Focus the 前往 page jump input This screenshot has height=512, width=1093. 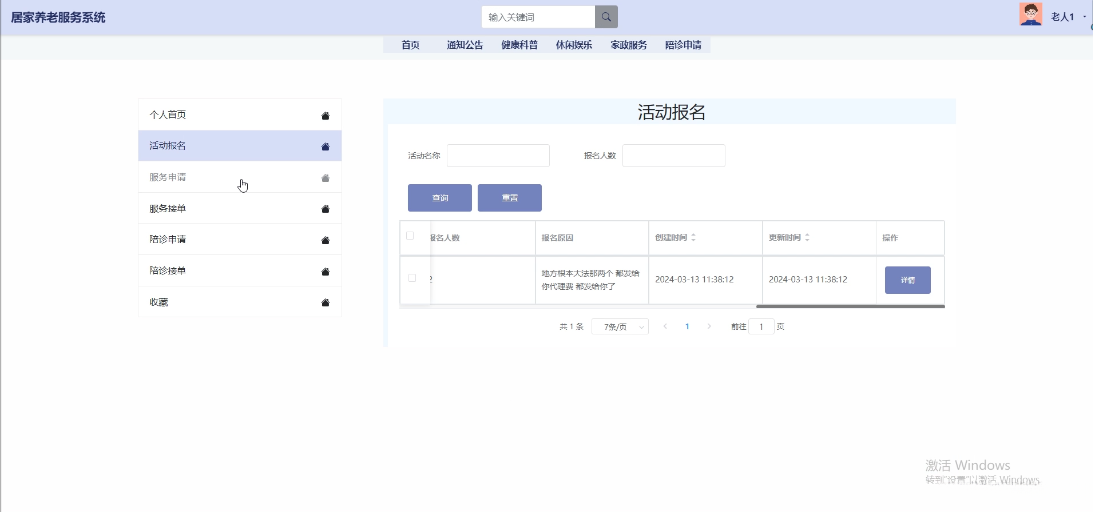761,326
